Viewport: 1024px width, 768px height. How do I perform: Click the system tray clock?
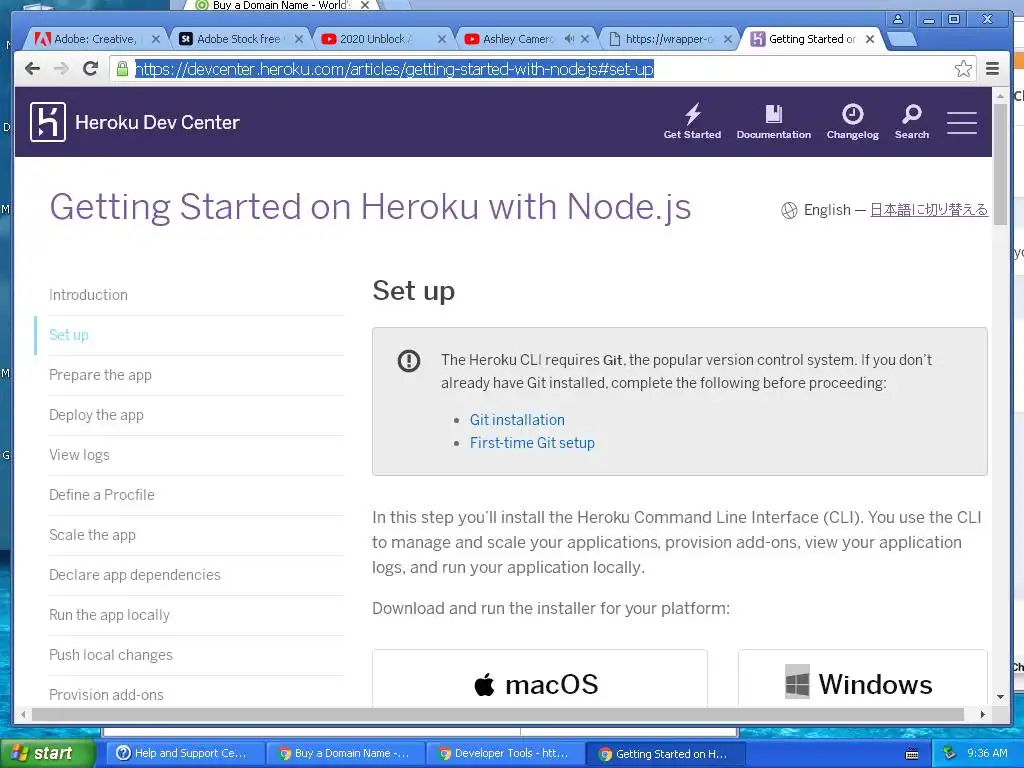pos(987,753)
